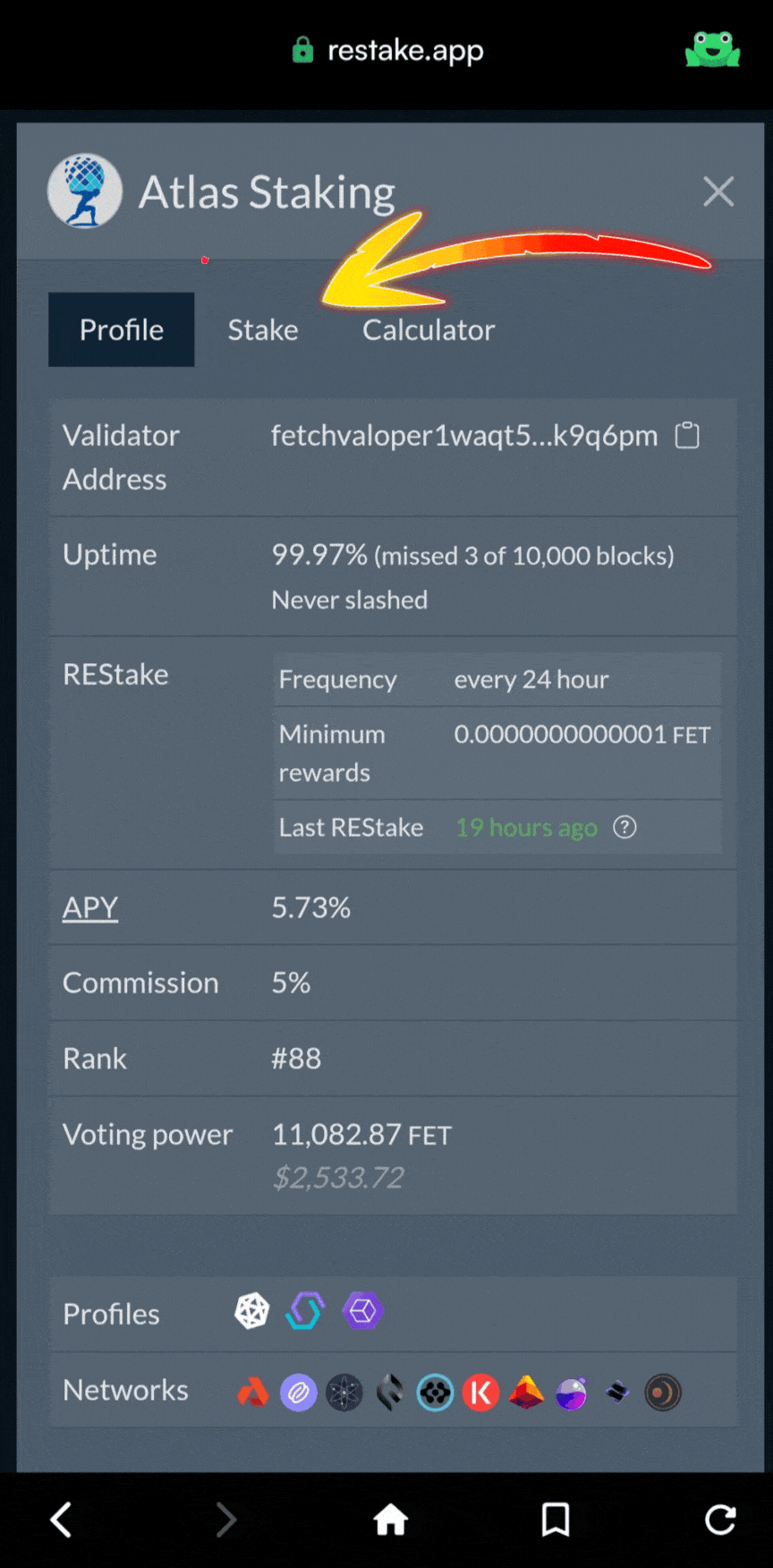Image resolution: width=773 pixels, height=1568 pixels.
Task: Tap the bookmark icon in the bottom bar
Action: pyautogui.click(x=556, y=1519)
